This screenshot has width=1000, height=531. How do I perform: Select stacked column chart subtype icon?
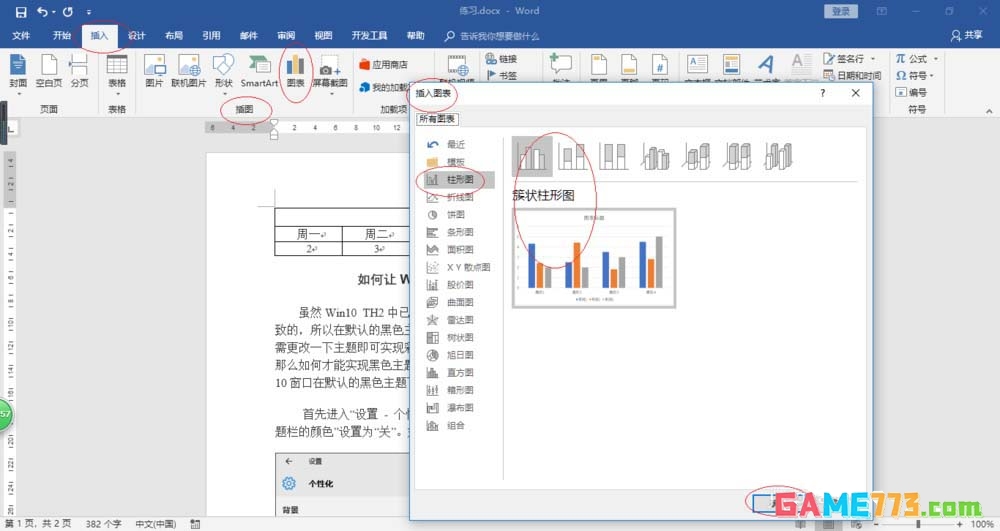click(572, 156)
